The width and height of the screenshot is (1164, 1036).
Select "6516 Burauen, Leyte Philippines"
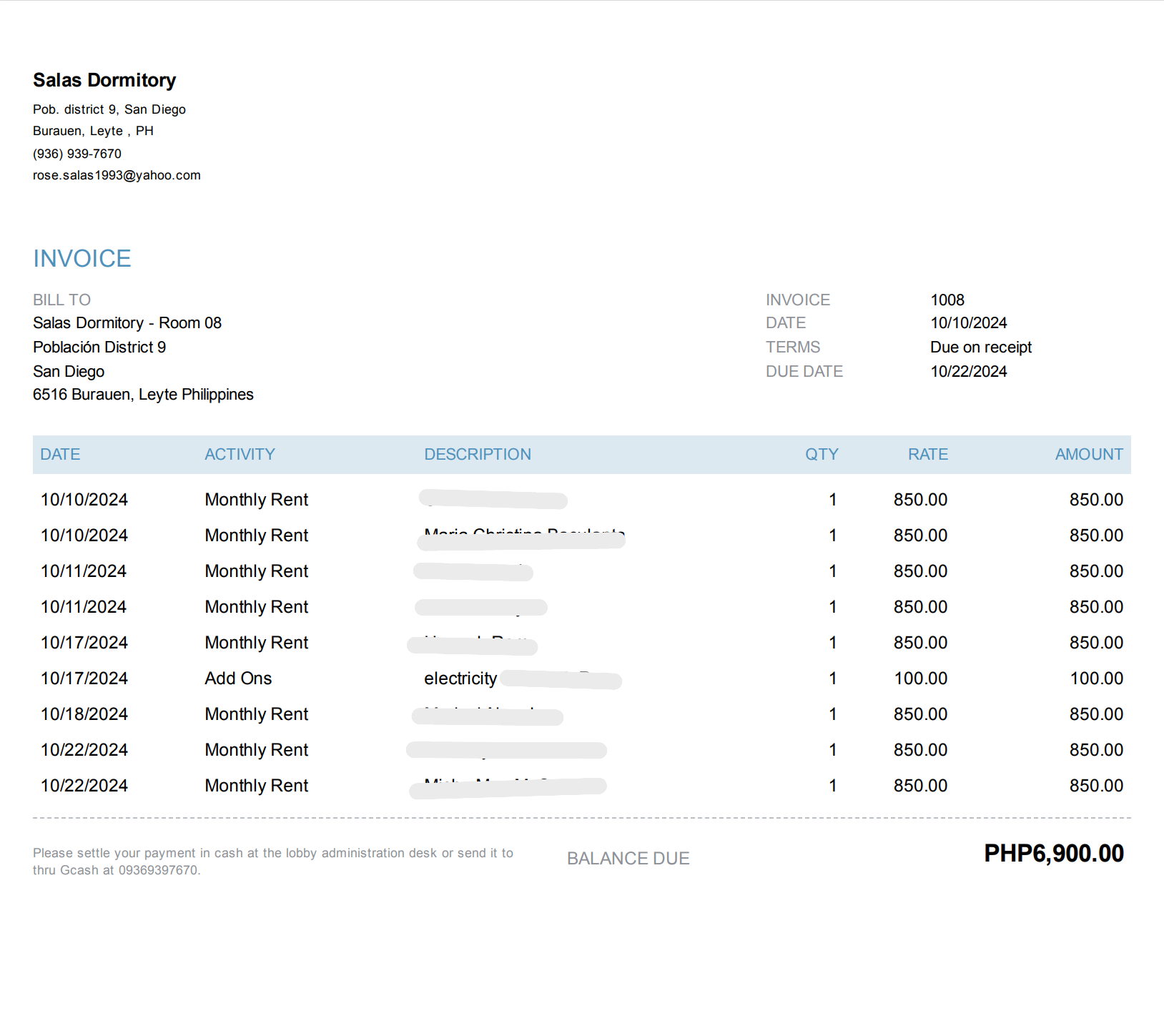(143, 395)
